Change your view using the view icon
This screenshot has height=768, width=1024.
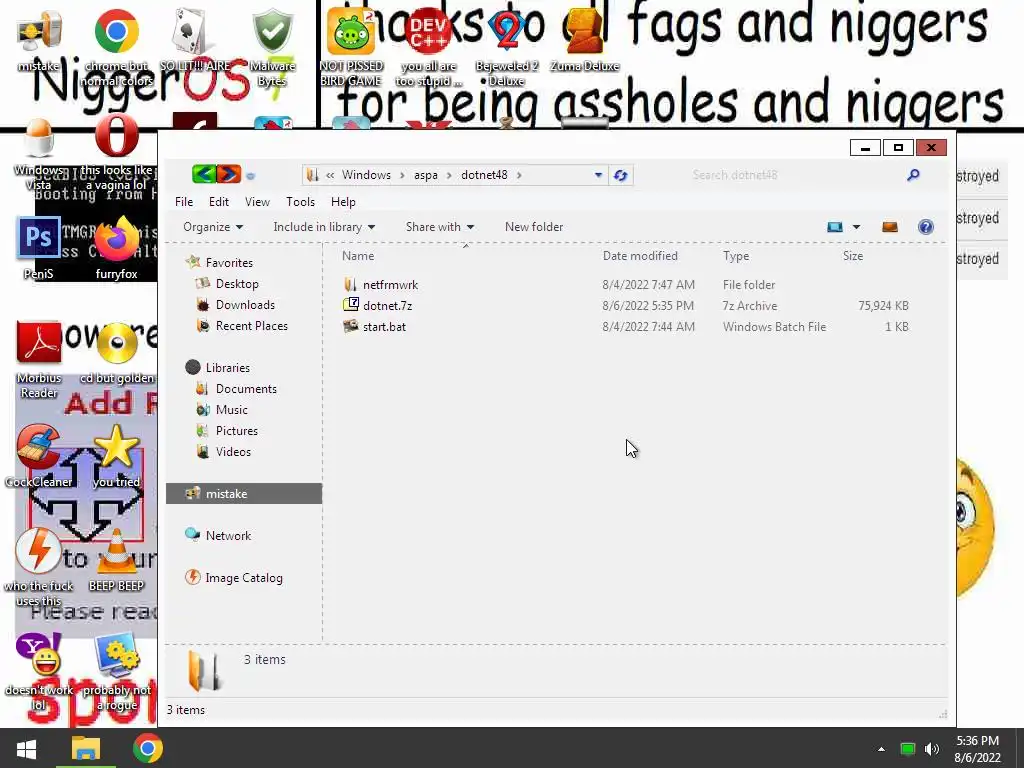pos(835,227)
